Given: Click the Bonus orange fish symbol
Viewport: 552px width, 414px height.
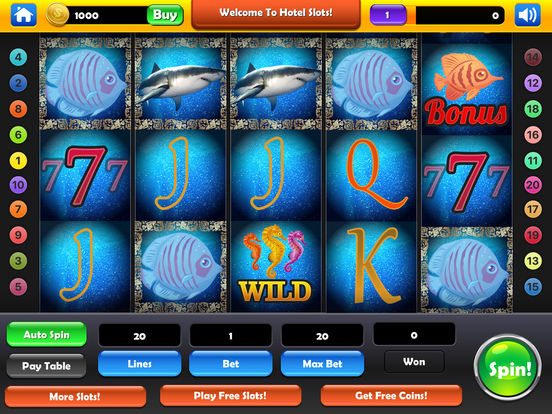Looking at the screenshot, I should point(467,90).
